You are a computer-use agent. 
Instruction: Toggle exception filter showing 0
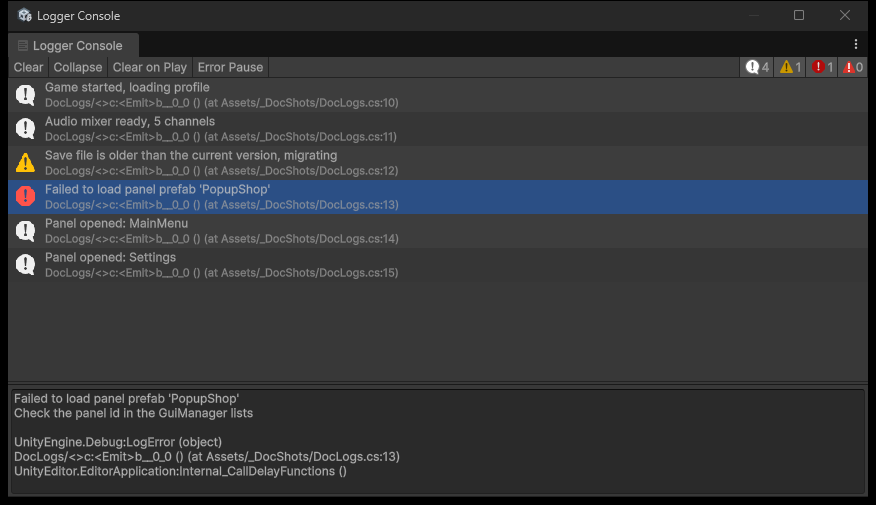tap(853, 67)
